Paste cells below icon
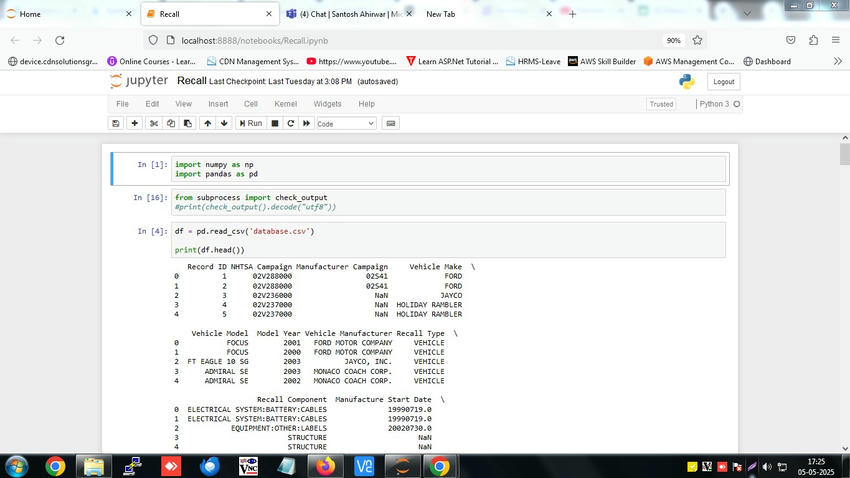The width and height of the screenshot is (850, 478). click(x=188, y=124)
